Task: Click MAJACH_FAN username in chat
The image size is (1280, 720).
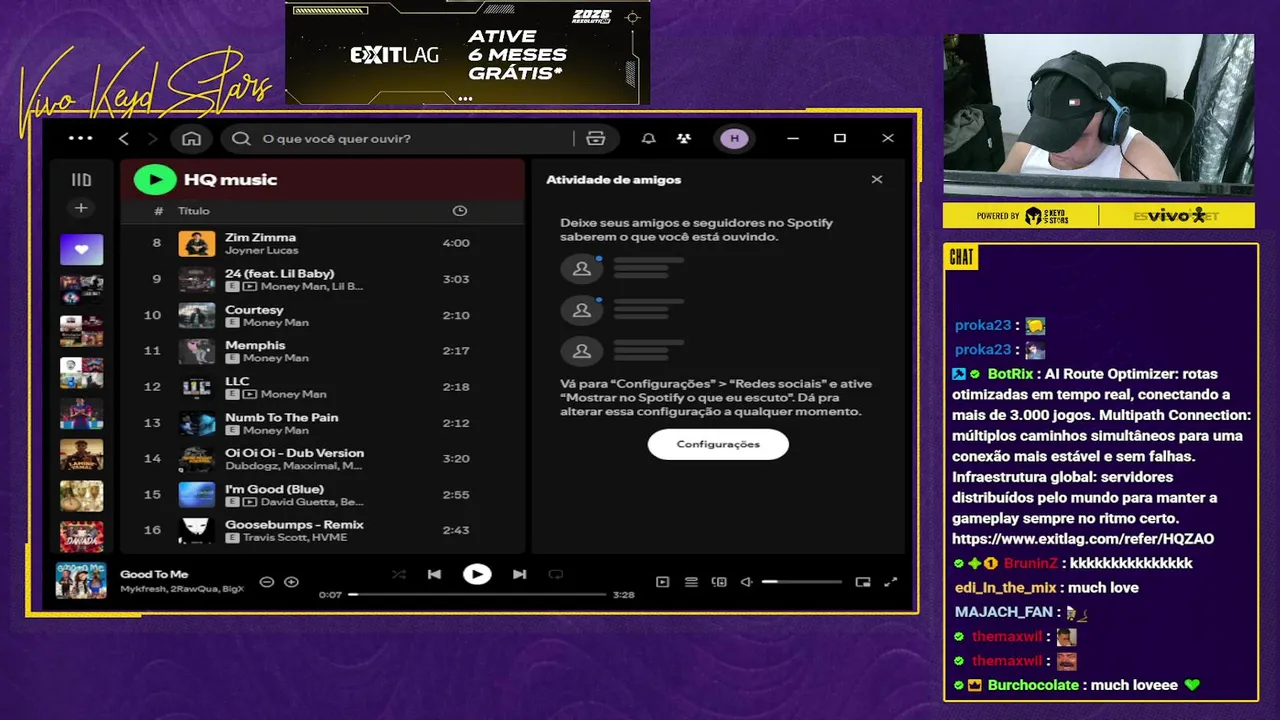Action: [x=1003, y=612]
